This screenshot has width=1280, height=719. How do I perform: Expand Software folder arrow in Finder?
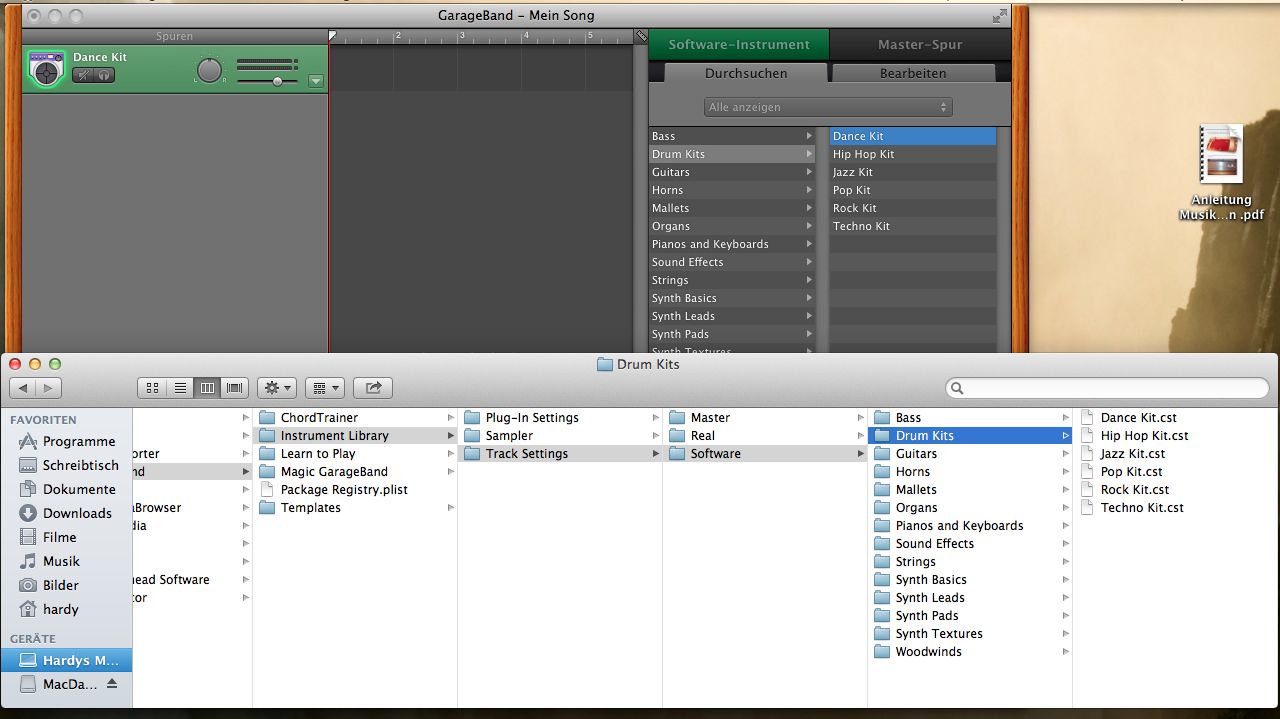coord(861,454)
